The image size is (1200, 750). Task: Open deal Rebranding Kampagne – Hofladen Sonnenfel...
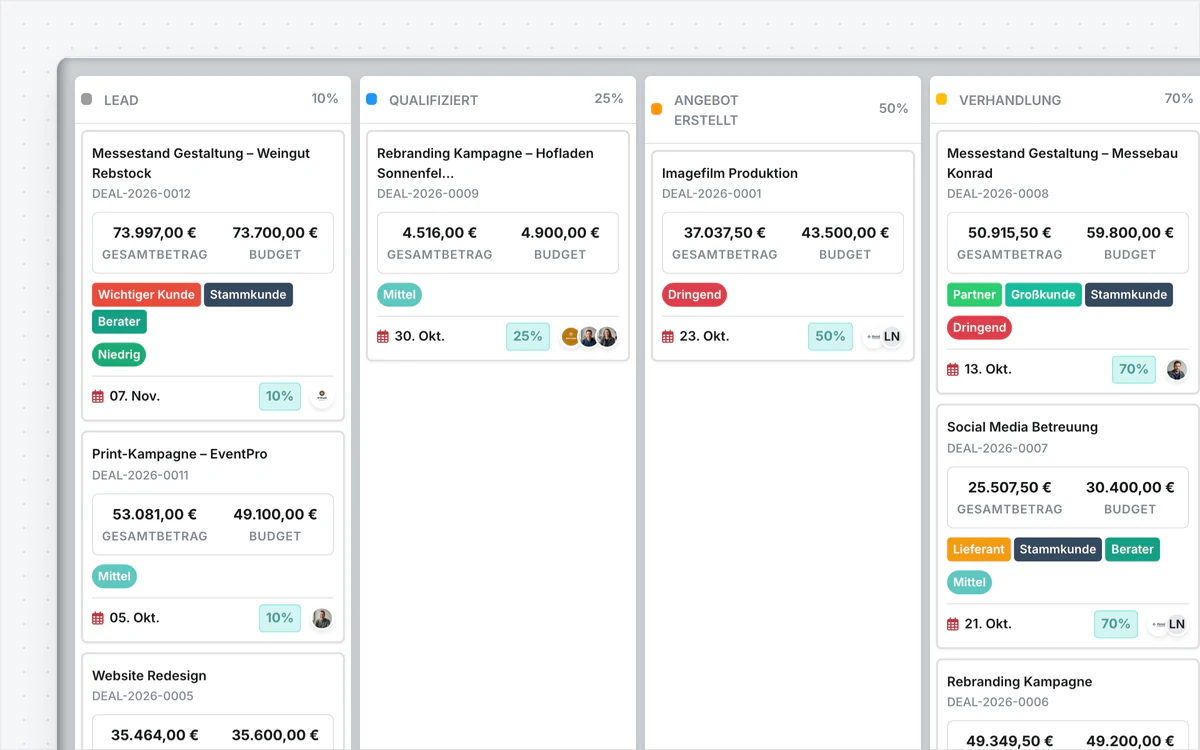[x=485, y=163]
